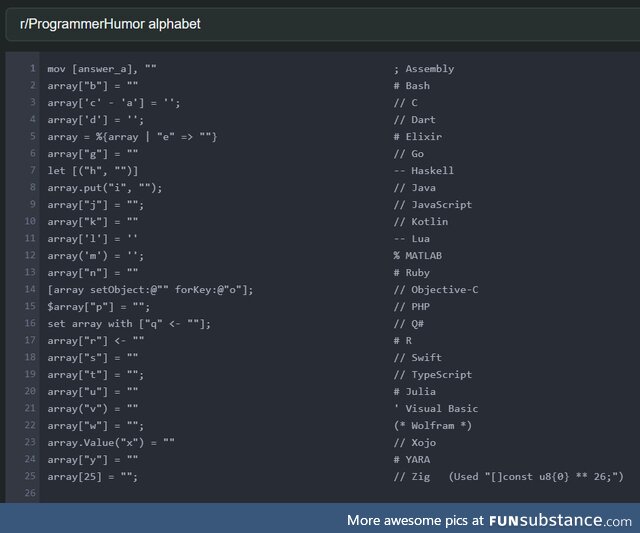640x533 pixels.
Task: Click the Assembly code on line 1
Action: (x=102, y=69)
